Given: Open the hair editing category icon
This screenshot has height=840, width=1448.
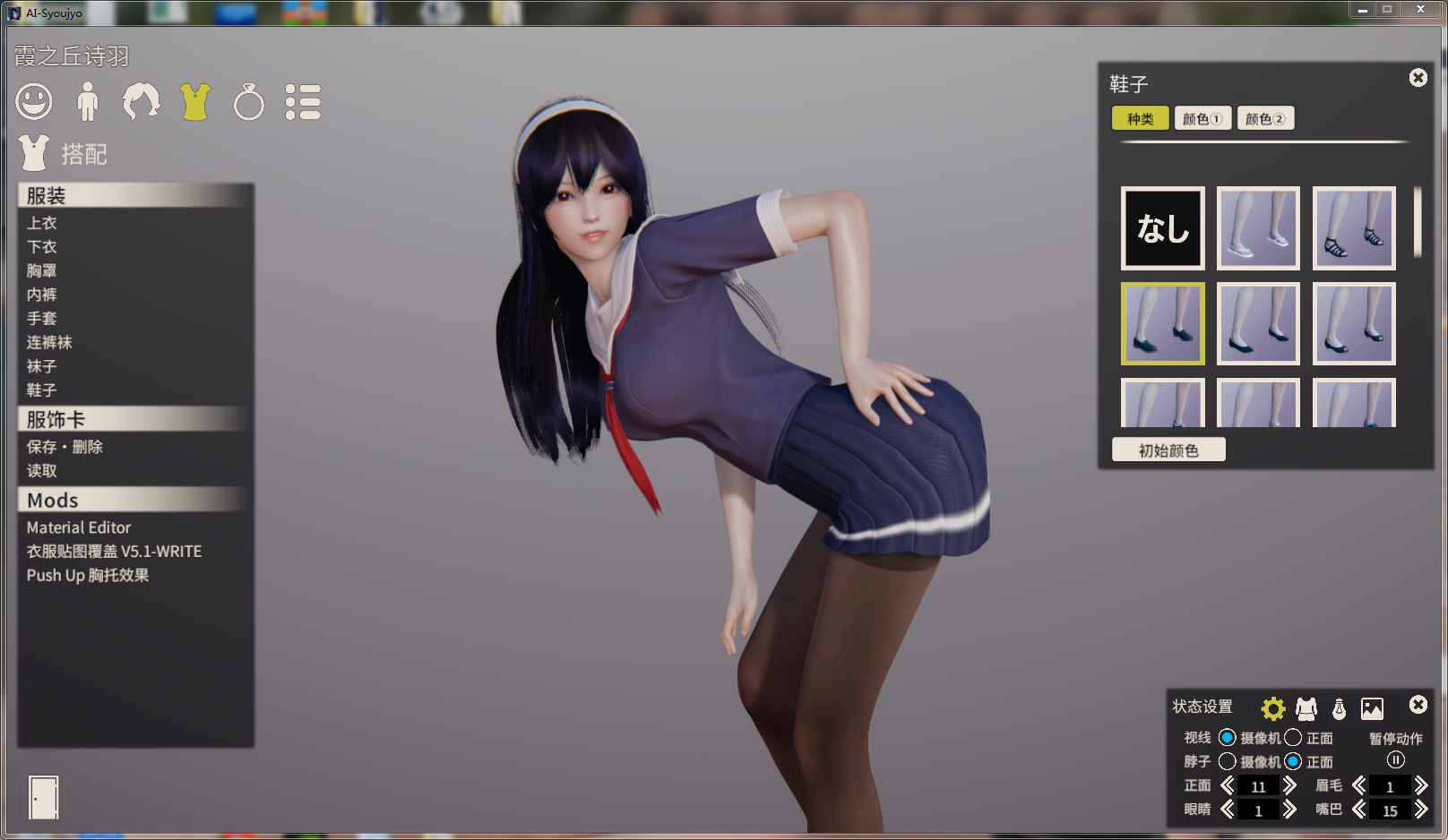Looking at the screenshot, I should tap(141, 101).
